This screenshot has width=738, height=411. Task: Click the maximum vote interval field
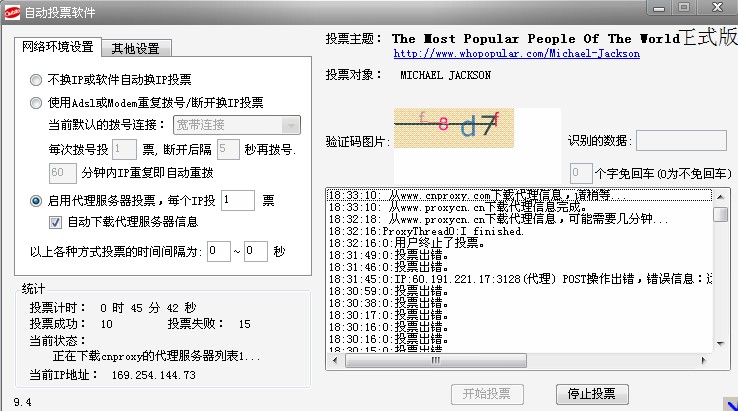(x=256, y=251)
